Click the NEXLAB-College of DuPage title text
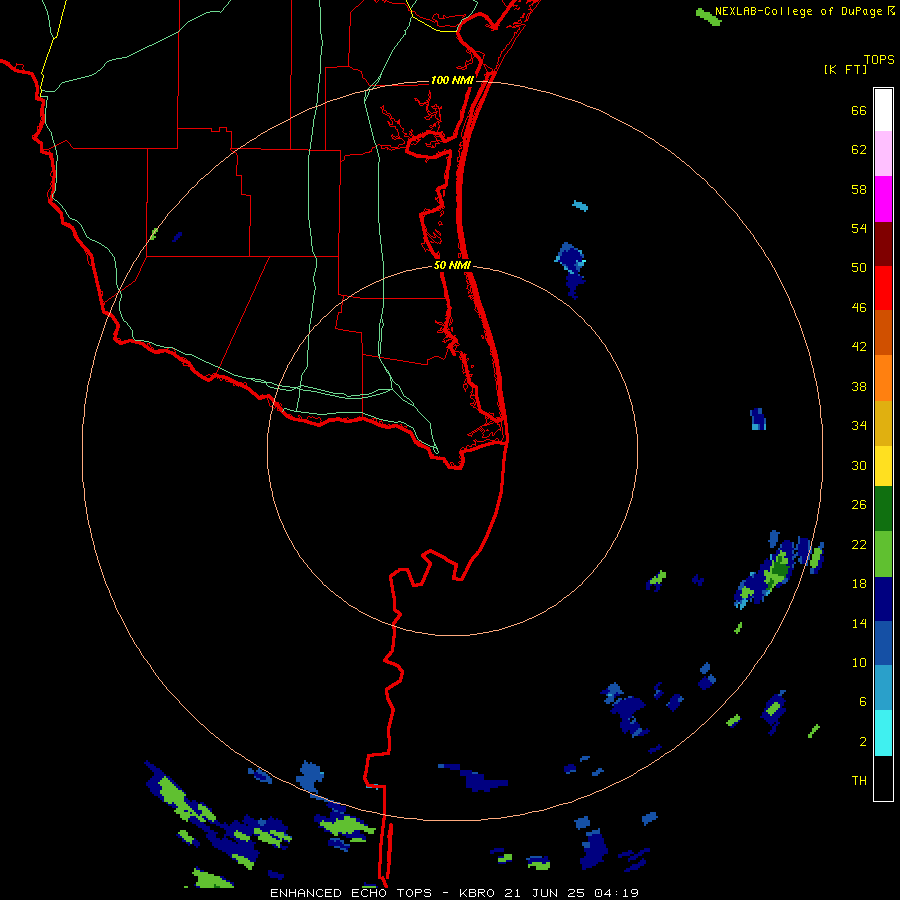 798,11
